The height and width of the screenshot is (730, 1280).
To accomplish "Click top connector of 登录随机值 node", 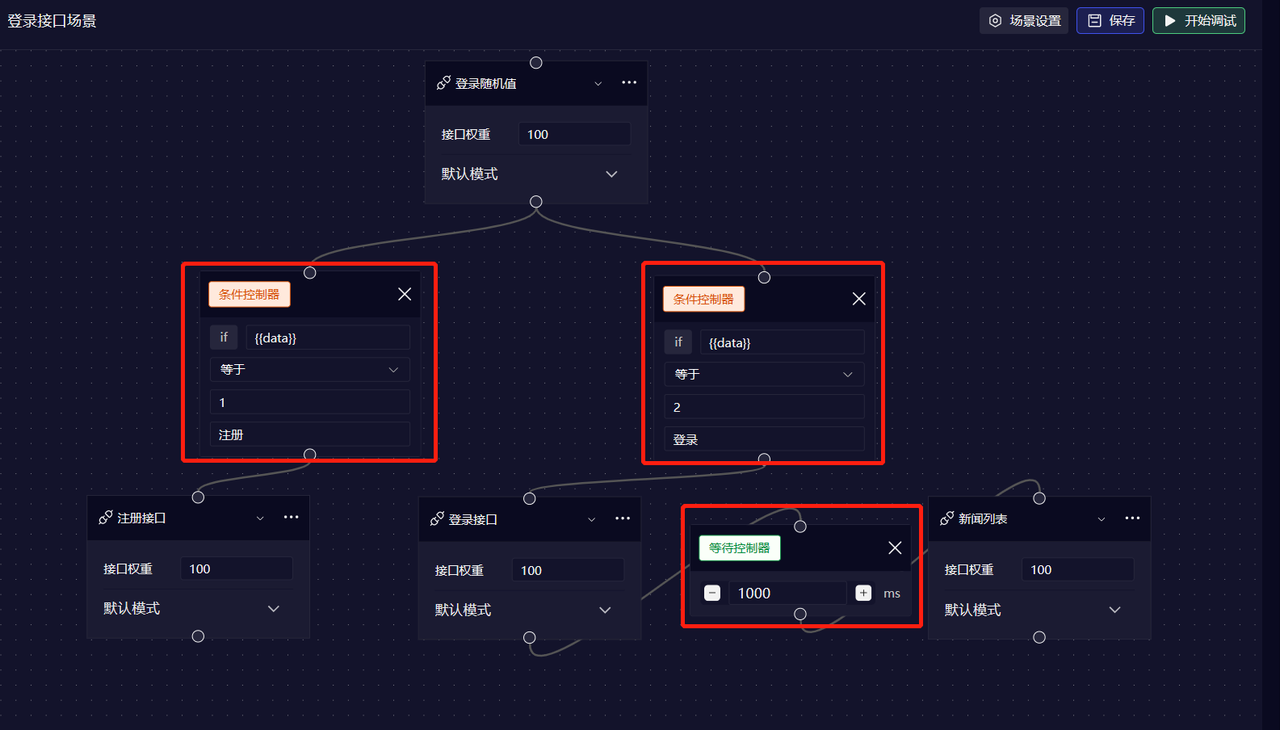I will click(536, 62).
